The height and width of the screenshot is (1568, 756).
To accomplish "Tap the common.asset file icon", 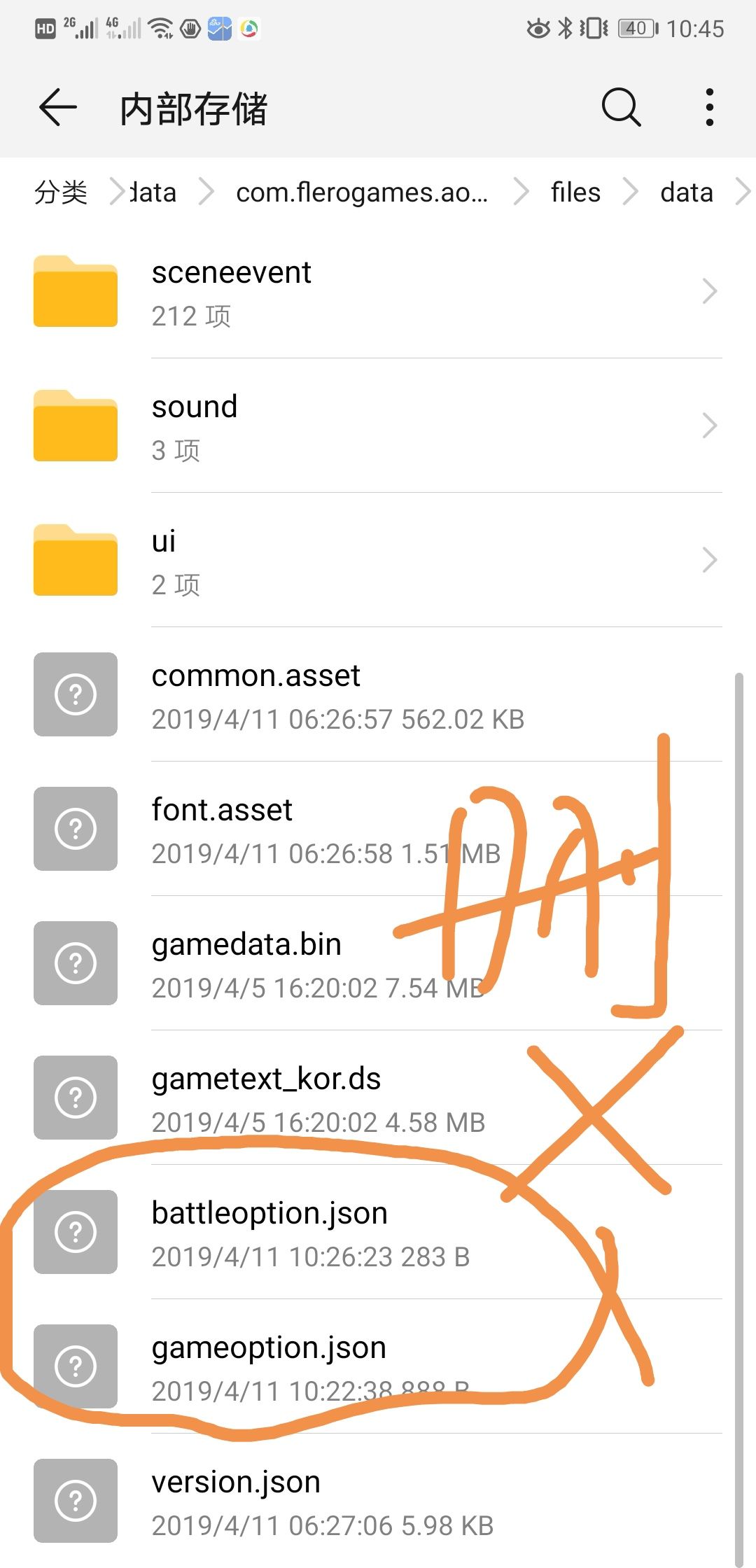I will coord(76,694).
